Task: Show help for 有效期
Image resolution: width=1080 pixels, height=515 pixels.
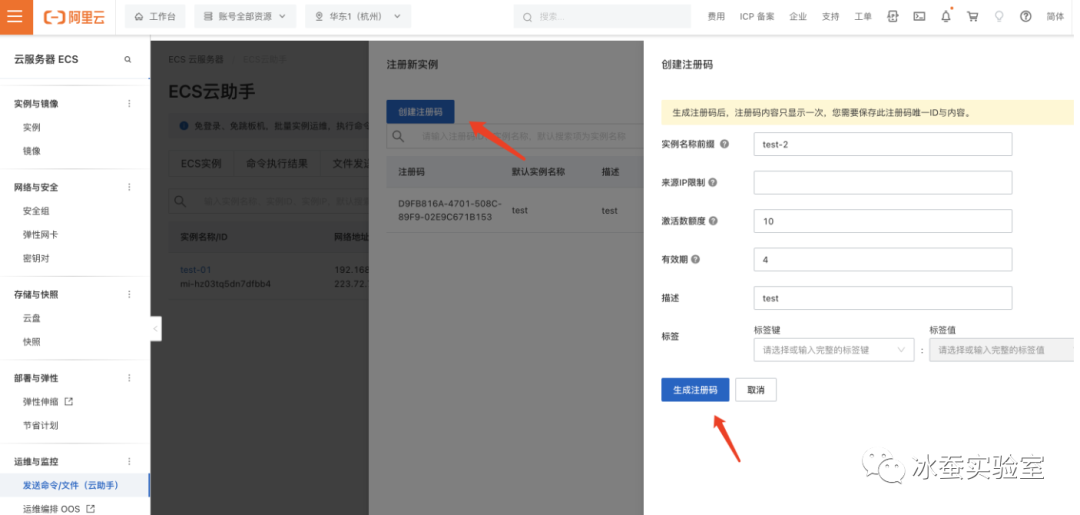Action: tap(696, 260)
